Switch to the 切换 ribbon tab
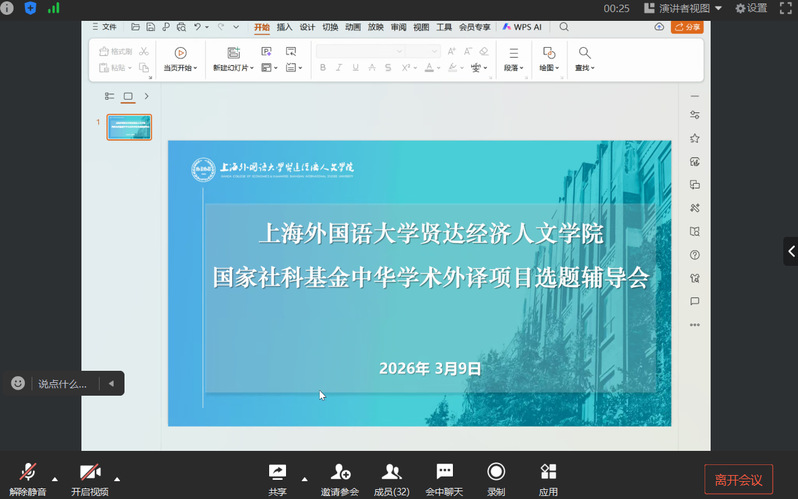798x499 pixels. pos(330,27)
